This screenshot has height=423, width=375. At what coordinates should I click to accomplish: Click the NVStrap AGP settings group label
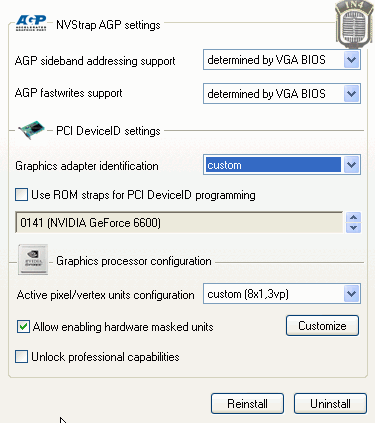click(x=108, y=25)
